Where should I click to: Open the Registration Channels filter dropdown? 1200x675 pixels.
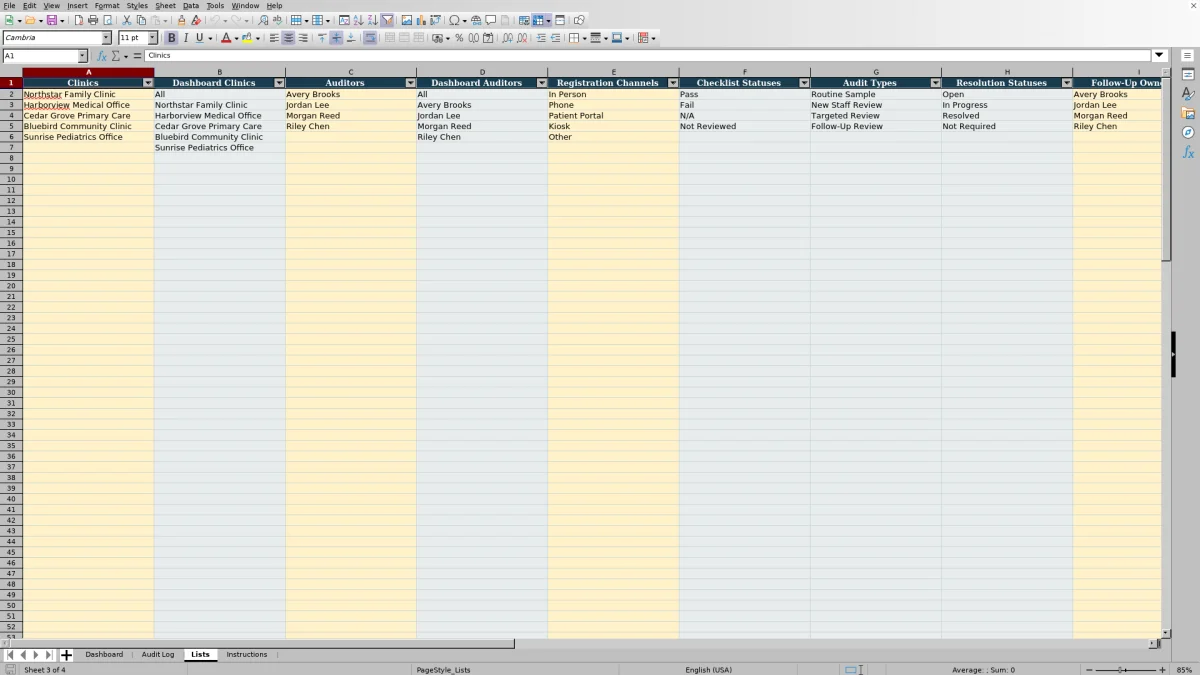tap(673, 83)
